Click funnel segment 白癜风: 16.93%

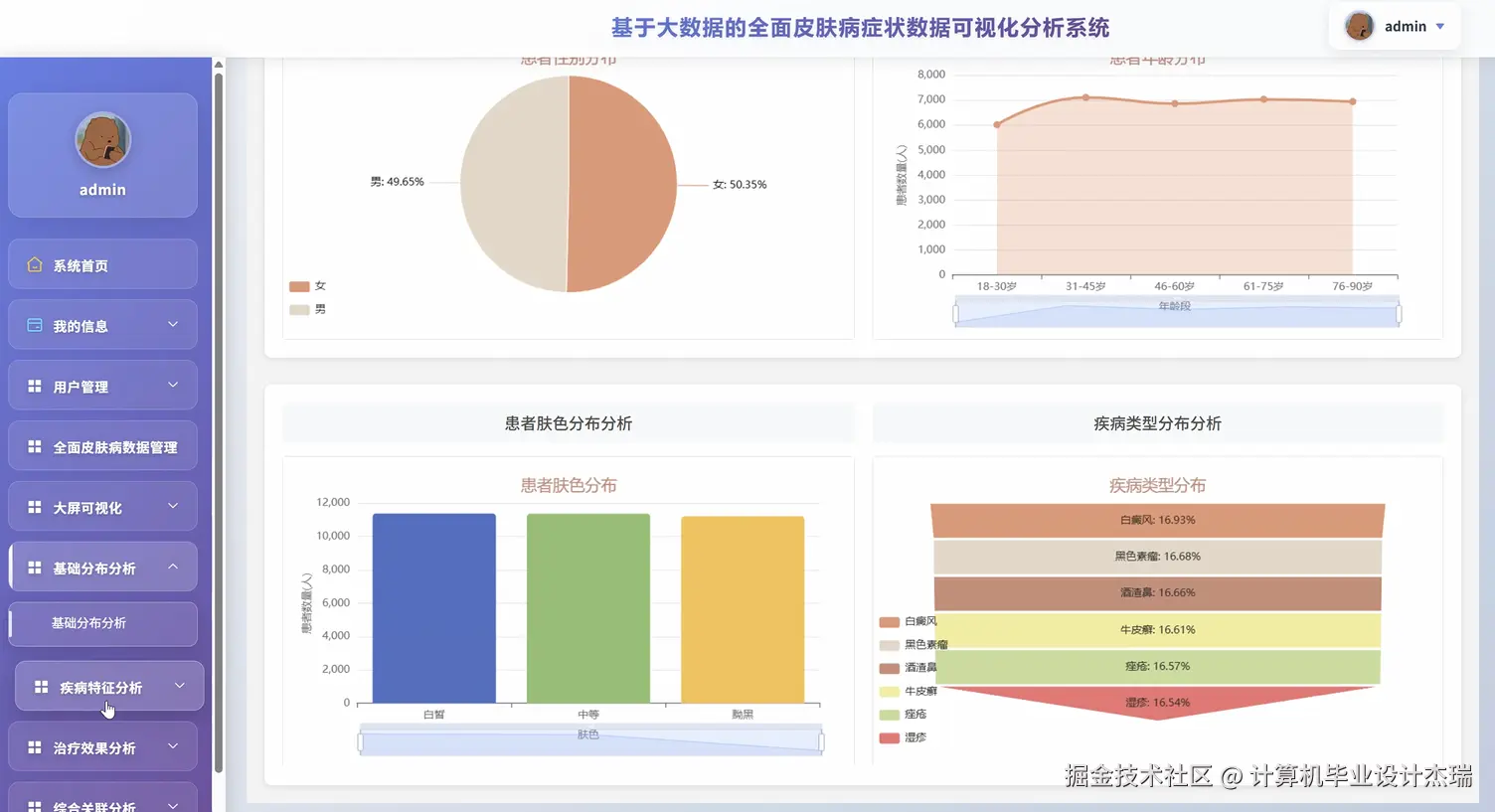click(x=1157, y=520)
